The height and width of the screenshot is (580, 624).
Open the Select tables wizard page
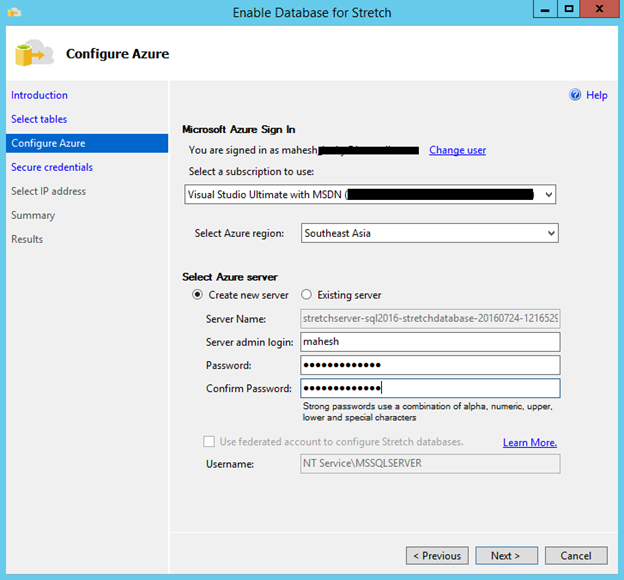(x=39, y=119)
